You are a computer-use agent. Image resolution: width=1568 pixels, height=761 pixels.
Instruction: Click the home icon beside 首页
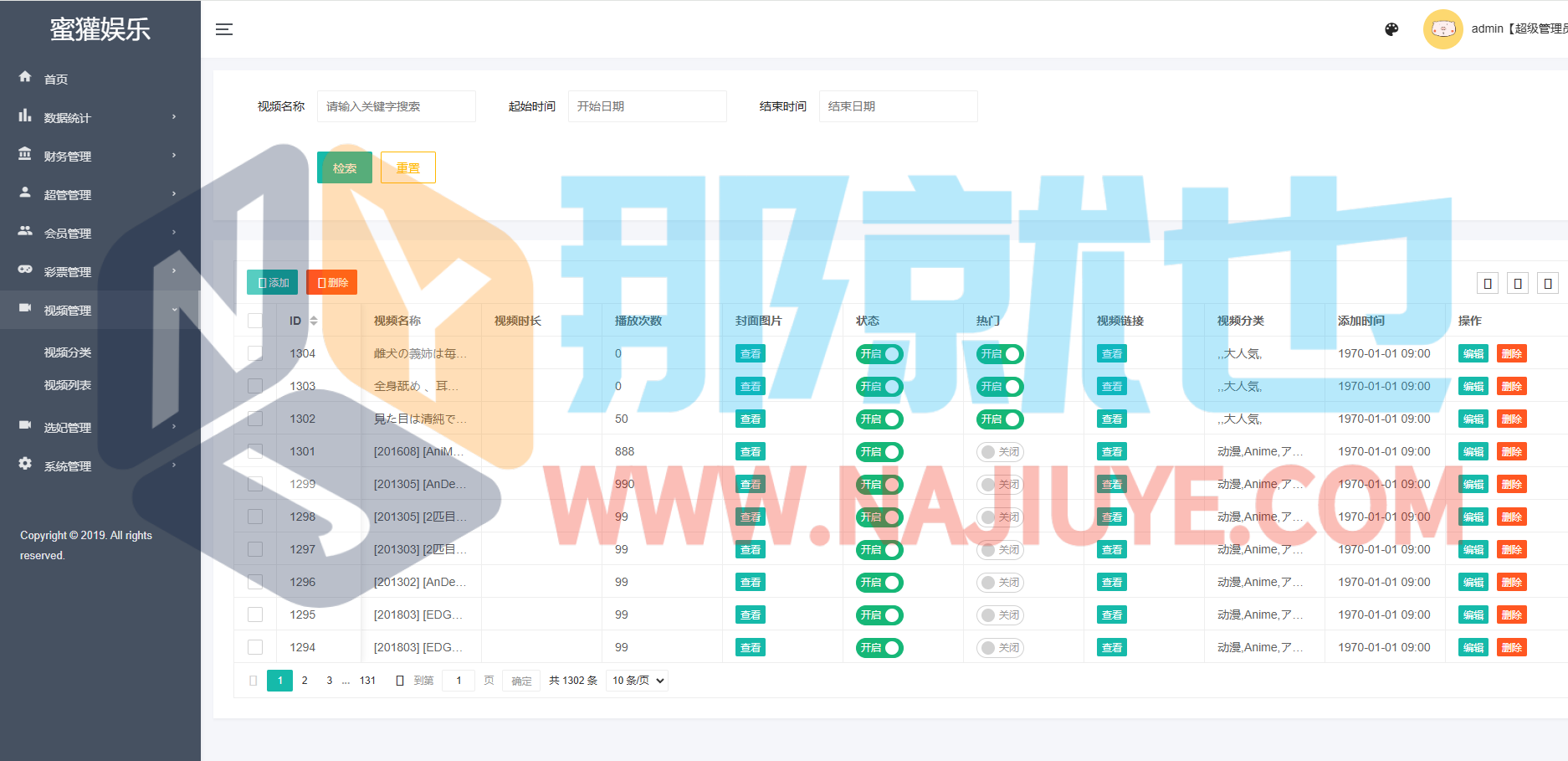[25, 77]
